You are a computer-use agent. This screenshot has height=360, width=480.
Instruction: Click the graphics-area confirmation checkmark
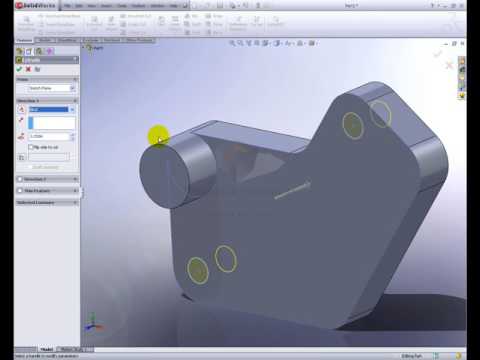(438, 53)
